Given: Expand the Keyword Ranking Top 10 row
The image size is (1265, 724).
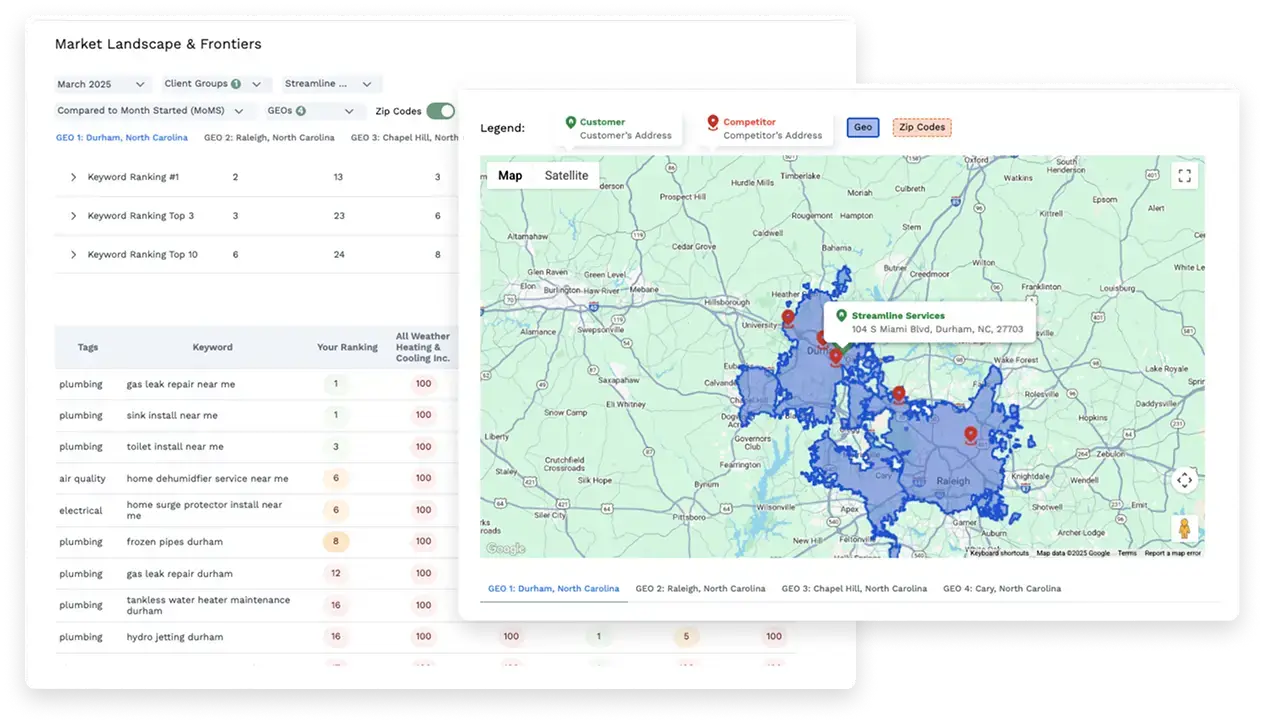Looking at the screenshot, I should pos(73,255).
